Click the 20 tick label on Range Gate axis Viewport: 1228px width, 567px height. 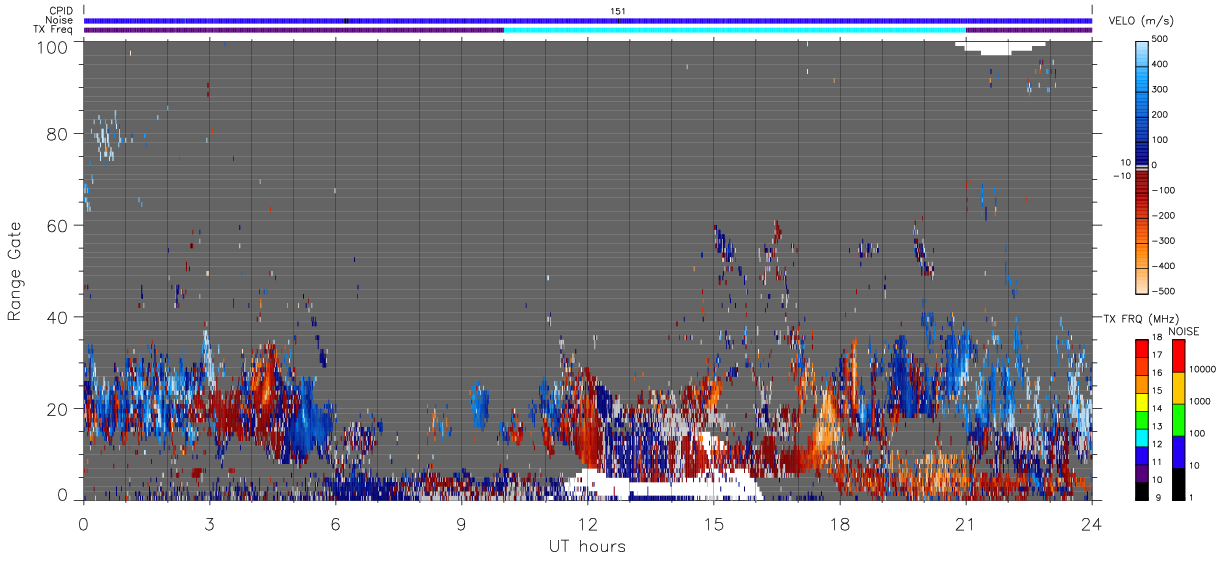[56, 409]
